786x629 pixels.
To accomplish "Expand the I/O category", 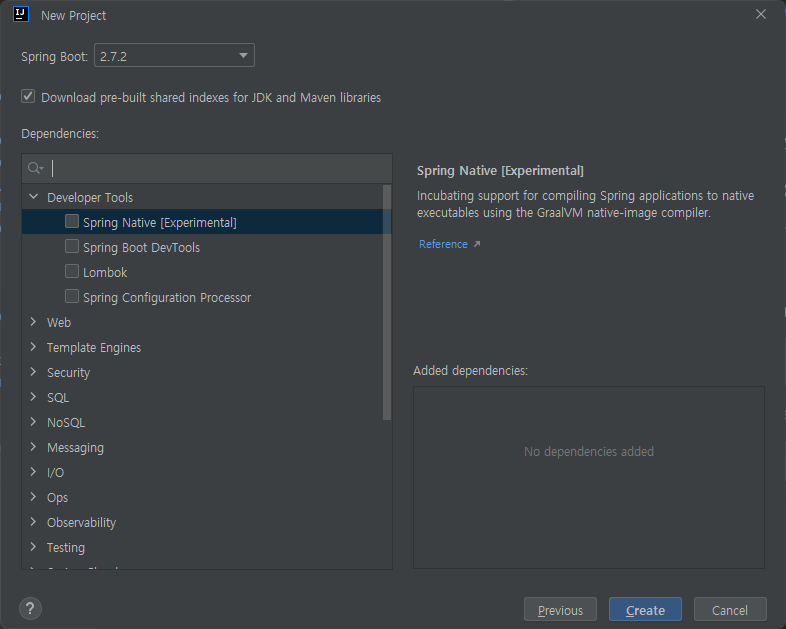I will click(x=34, y=472).
